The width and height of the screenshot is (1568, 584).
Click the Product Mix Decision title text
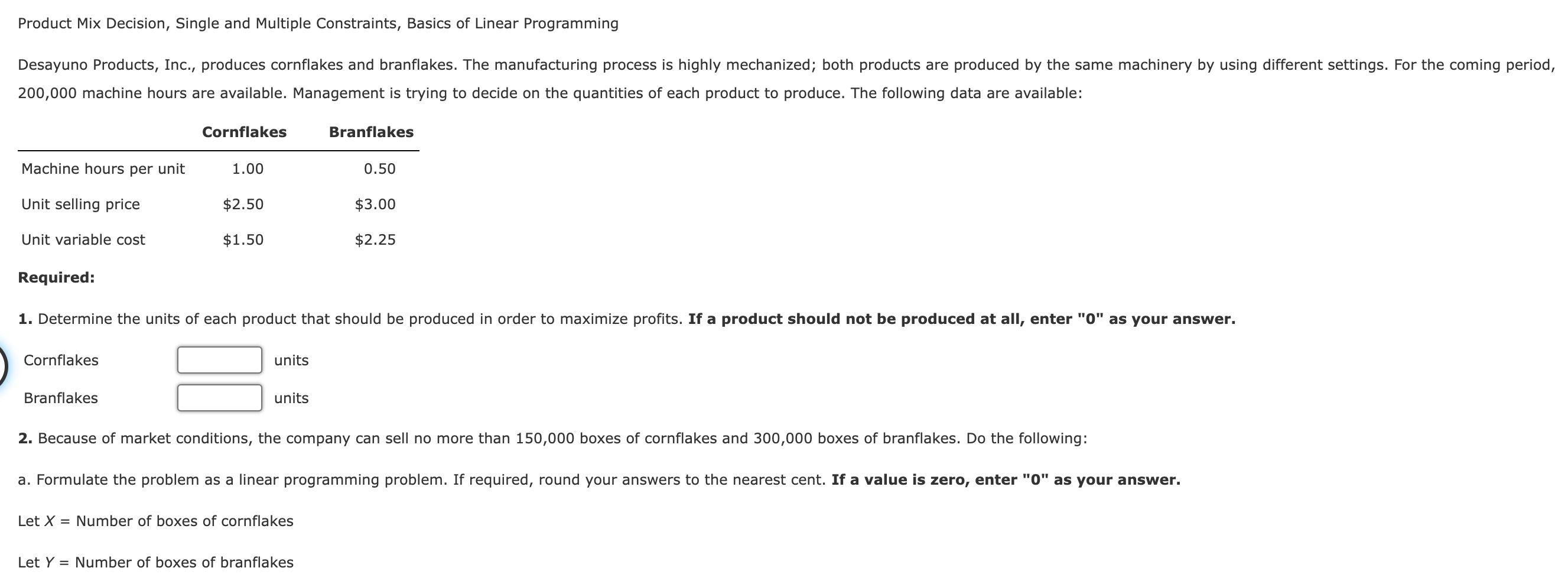point(318,23)
